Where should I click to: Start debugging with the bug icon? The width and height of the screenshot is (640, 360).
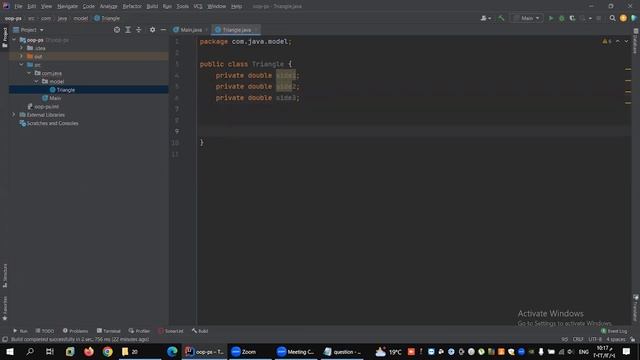coord(562,18)
